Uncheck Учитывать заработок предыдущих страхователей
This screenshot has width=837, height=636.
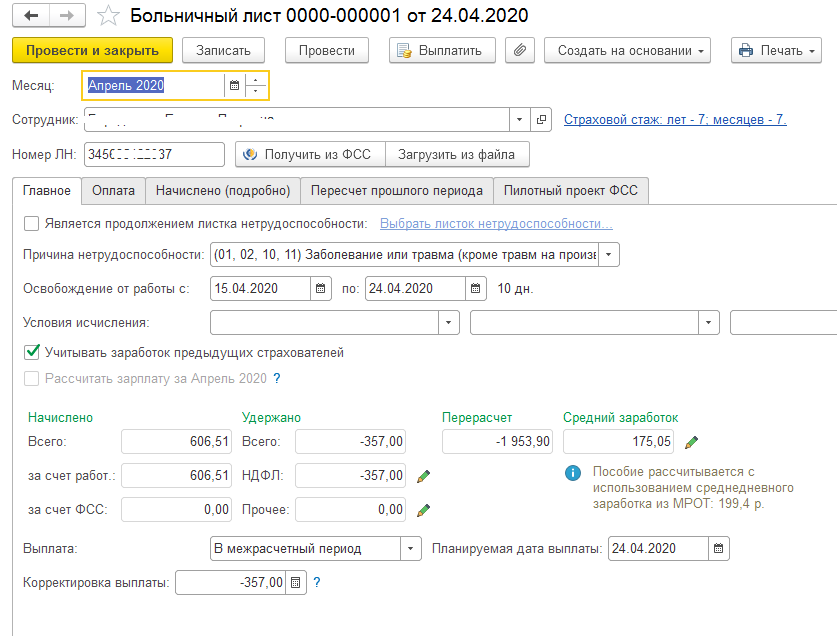tap(32, 352)
